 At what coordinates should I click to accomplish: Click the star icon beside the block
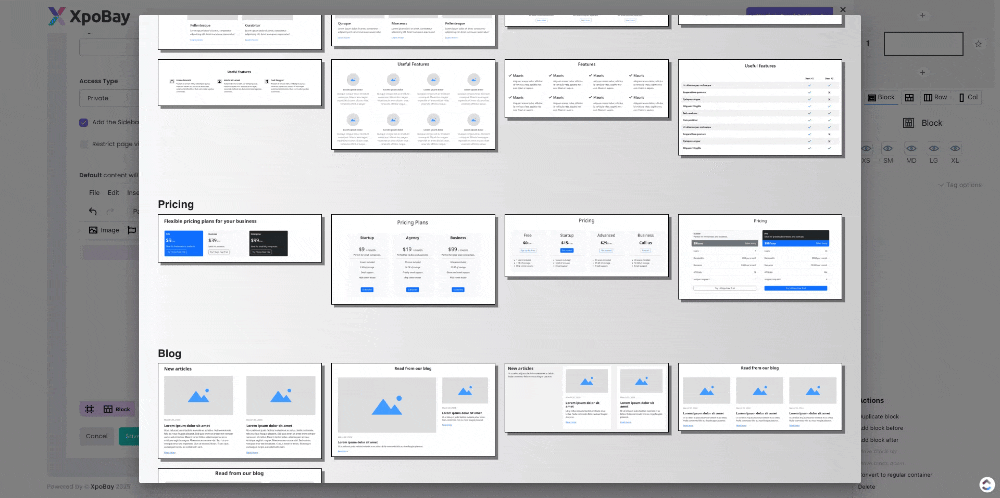pos(977,44)
